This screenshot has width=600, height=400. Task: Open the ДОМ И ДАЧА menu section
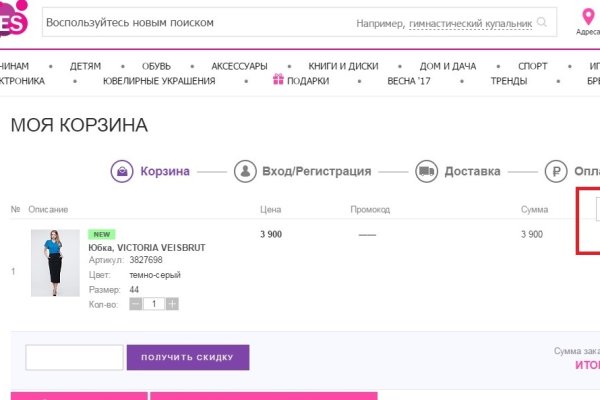447,66
